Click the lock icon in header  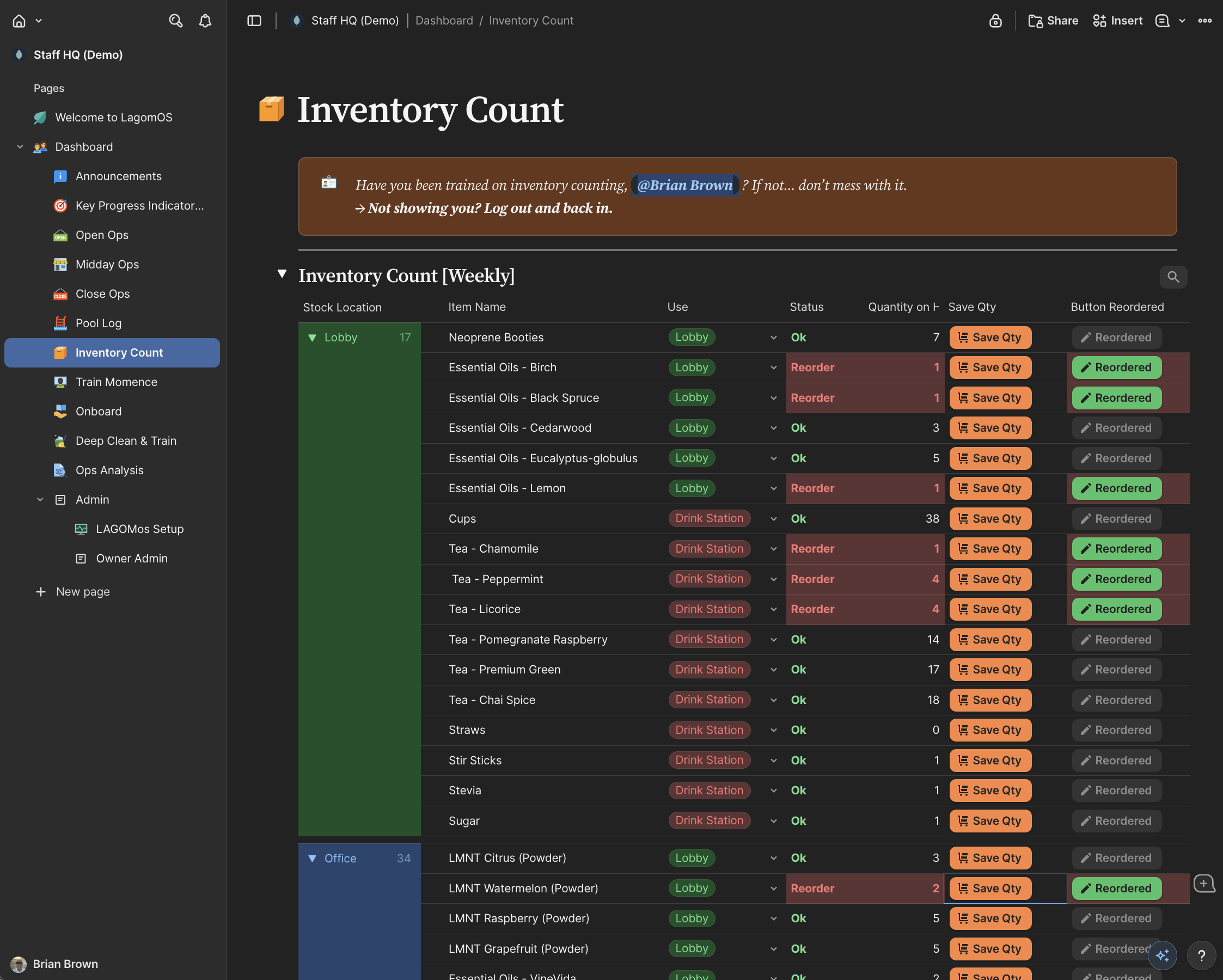995,21
